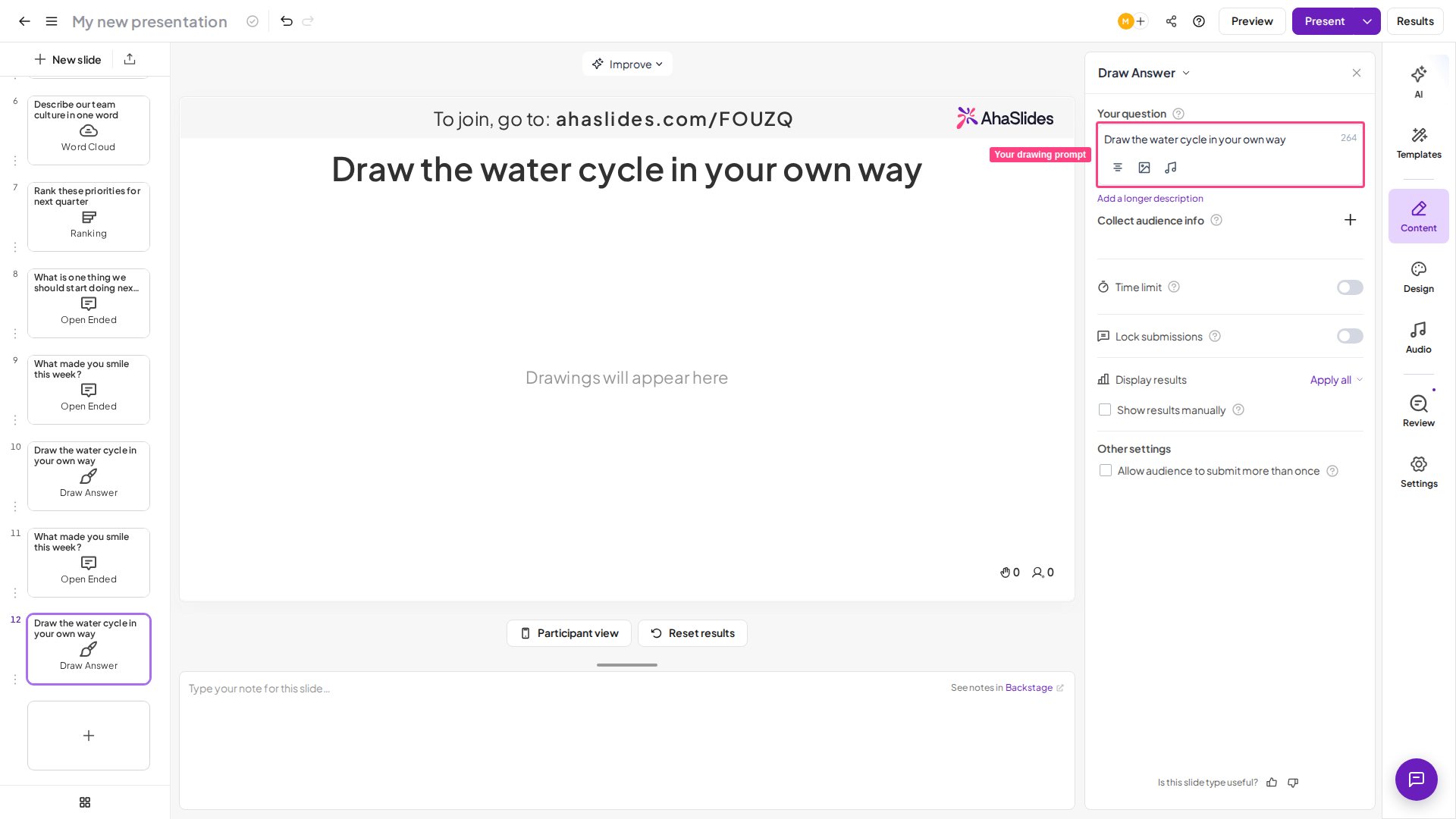Click the share icon in top bar
Viewport: 1456px width, 819px height.
(x=1172, y=21)
